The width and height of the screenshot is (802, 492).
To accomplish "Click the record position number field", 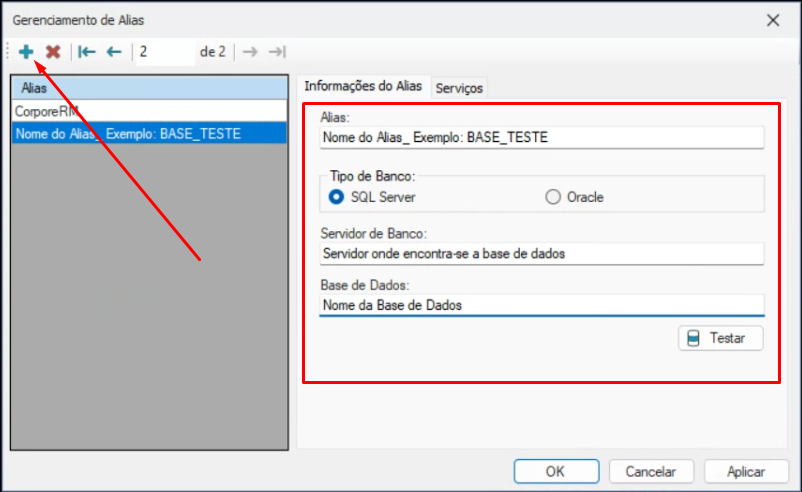I will pyautogui.click(x=165, y=52).
